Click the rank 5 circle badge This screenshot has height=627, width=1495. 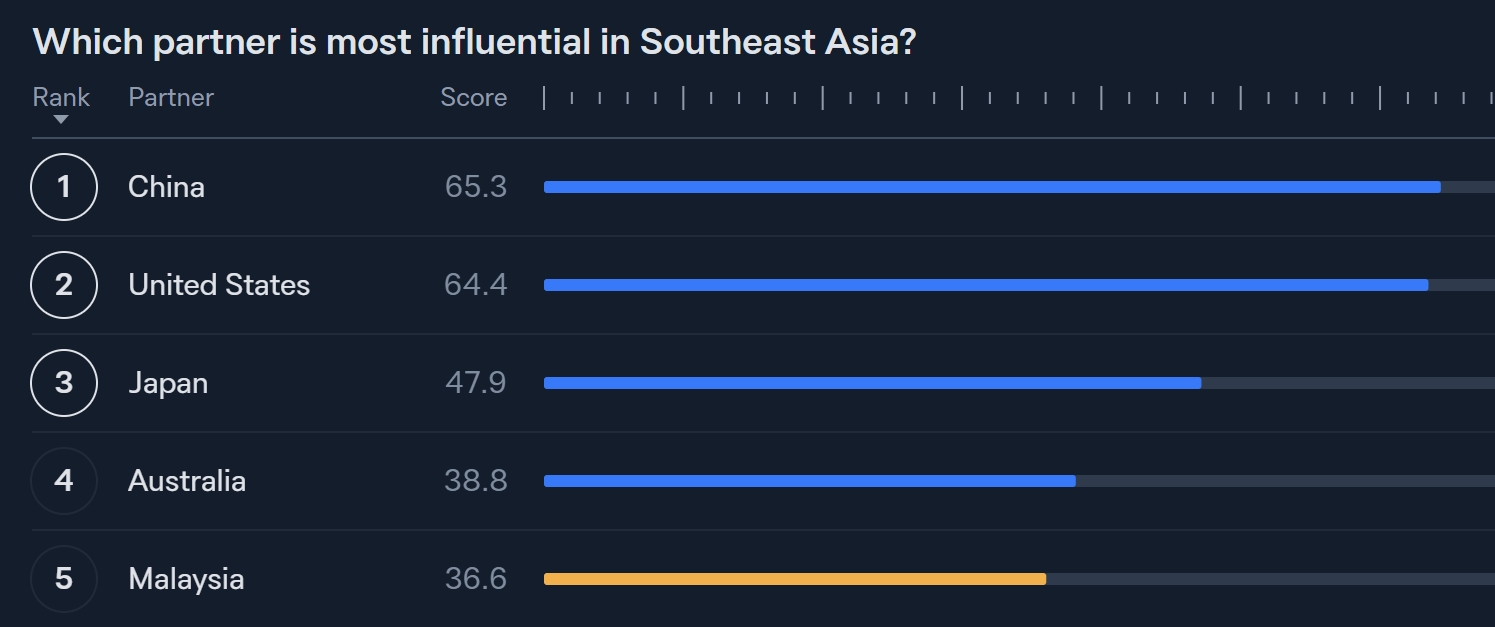click(64, 579)
